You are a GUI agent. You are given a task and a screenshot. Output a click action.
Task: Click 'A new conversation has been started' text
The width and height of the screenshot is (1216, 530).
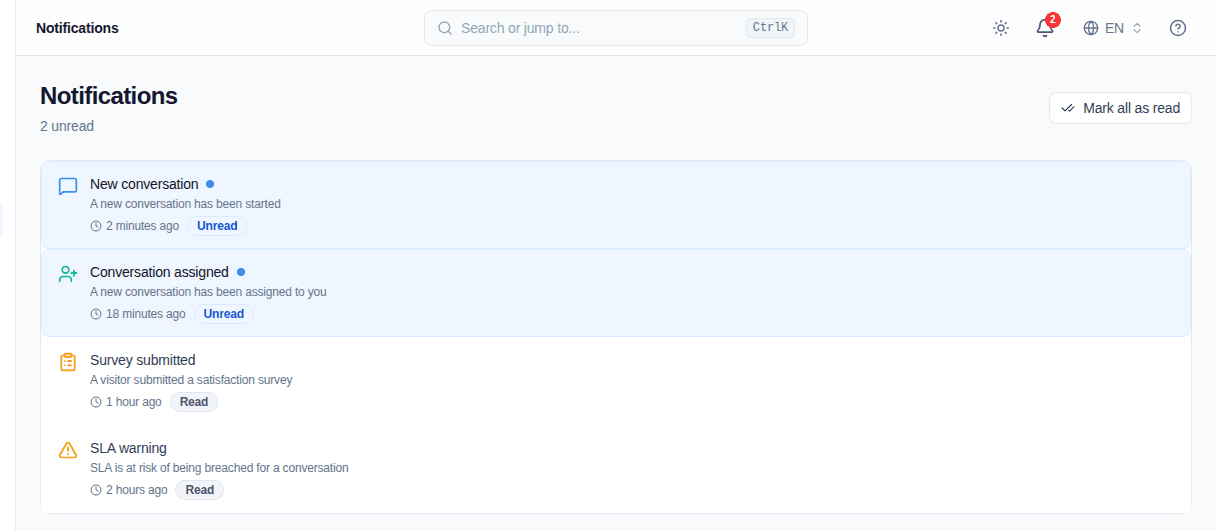tap(185, 204)
